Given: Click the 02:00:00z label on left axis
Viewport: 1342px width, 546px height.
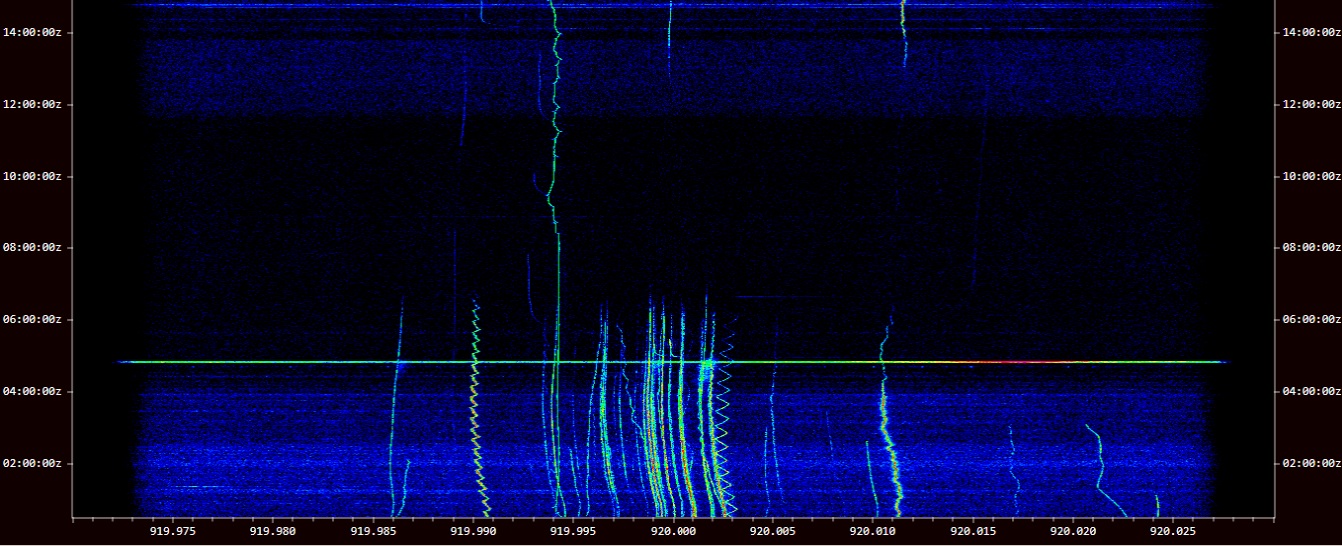Looking at the screenshot, I should [31, 463].
